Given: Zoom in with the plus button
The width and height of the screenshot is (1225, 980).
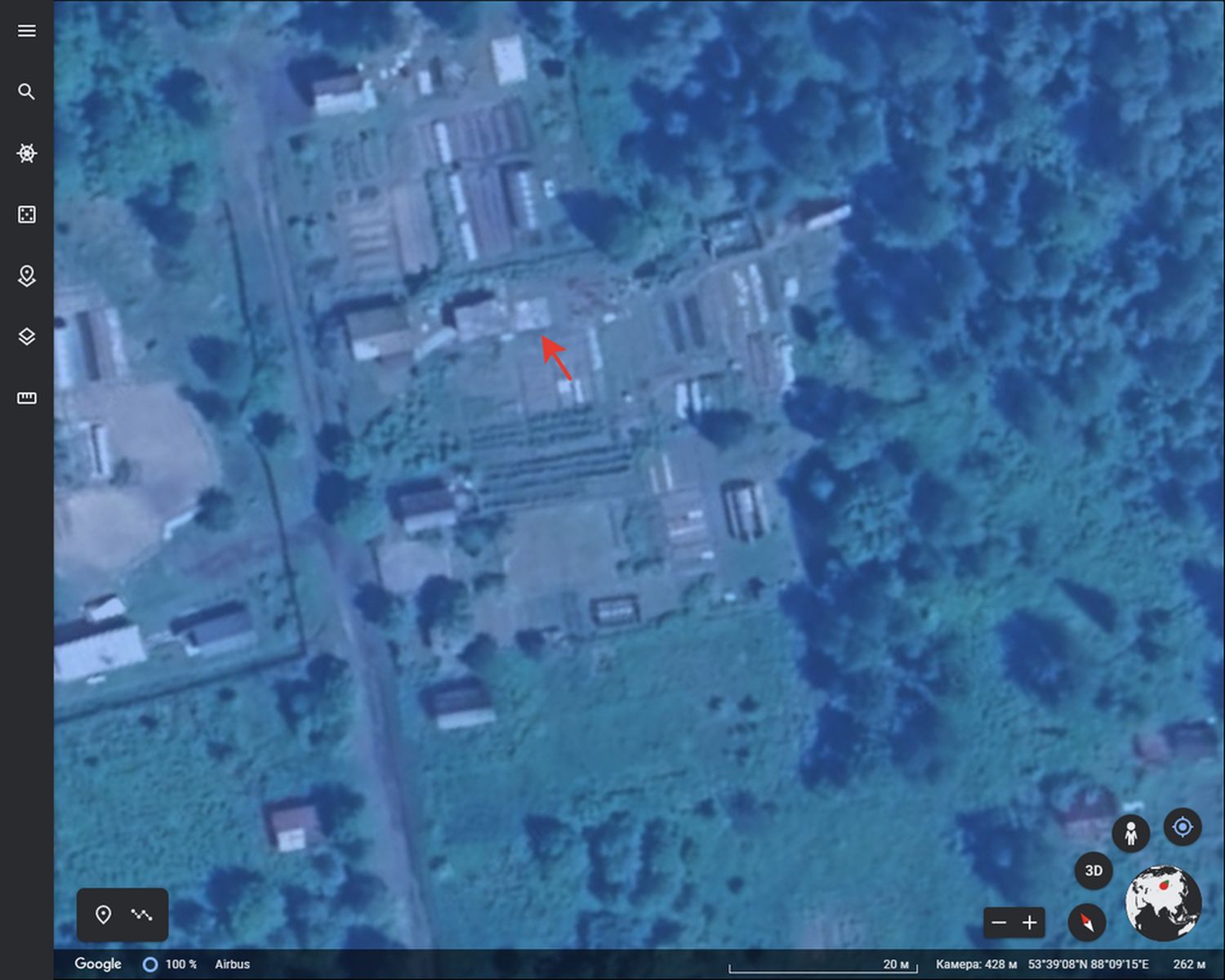Looking at the screenshot, I should (x=1030, y=923).
